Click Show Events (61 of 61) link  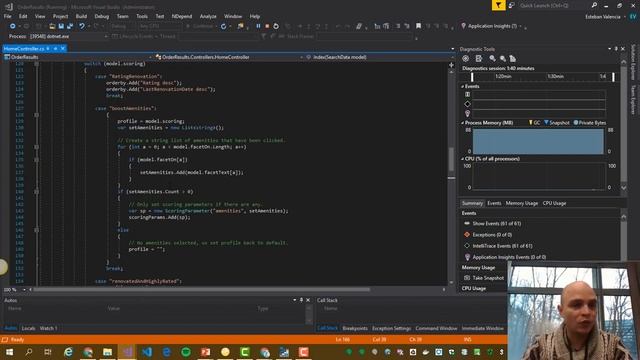point(497,224)
